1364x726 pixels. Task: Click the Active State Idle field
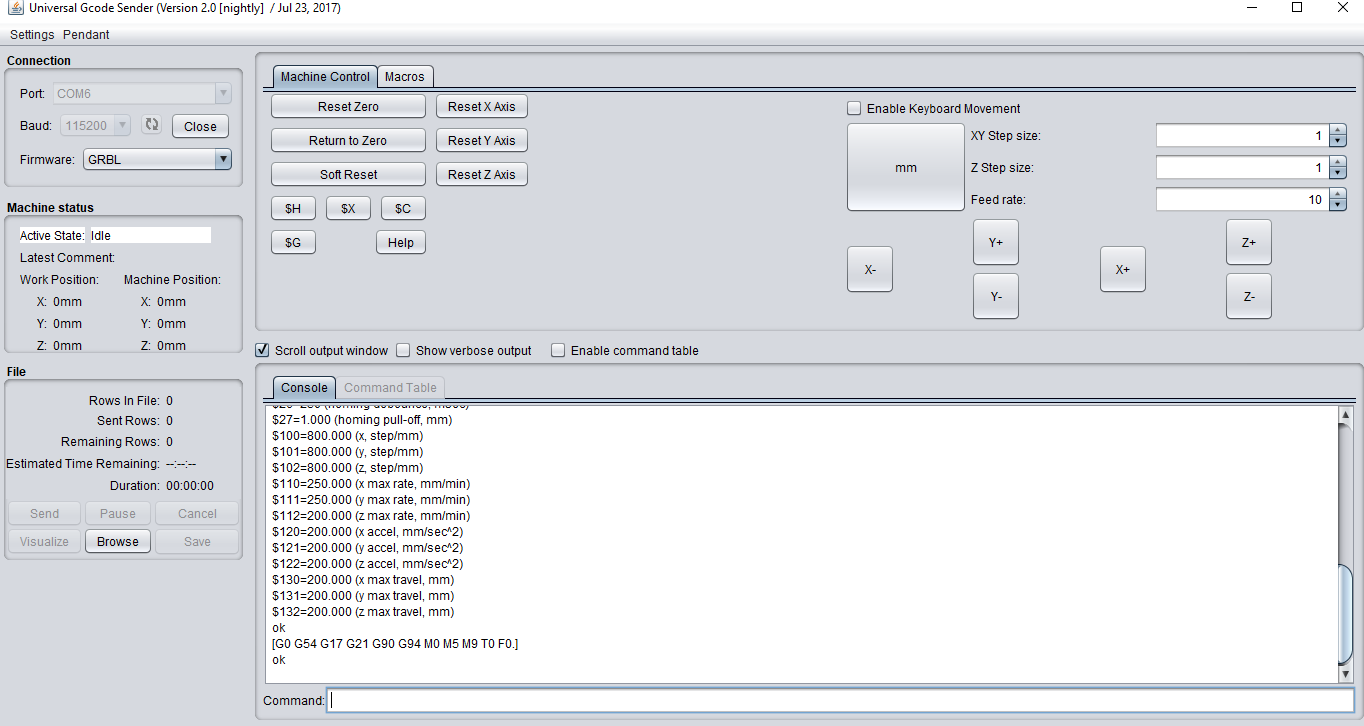point(149,235)
